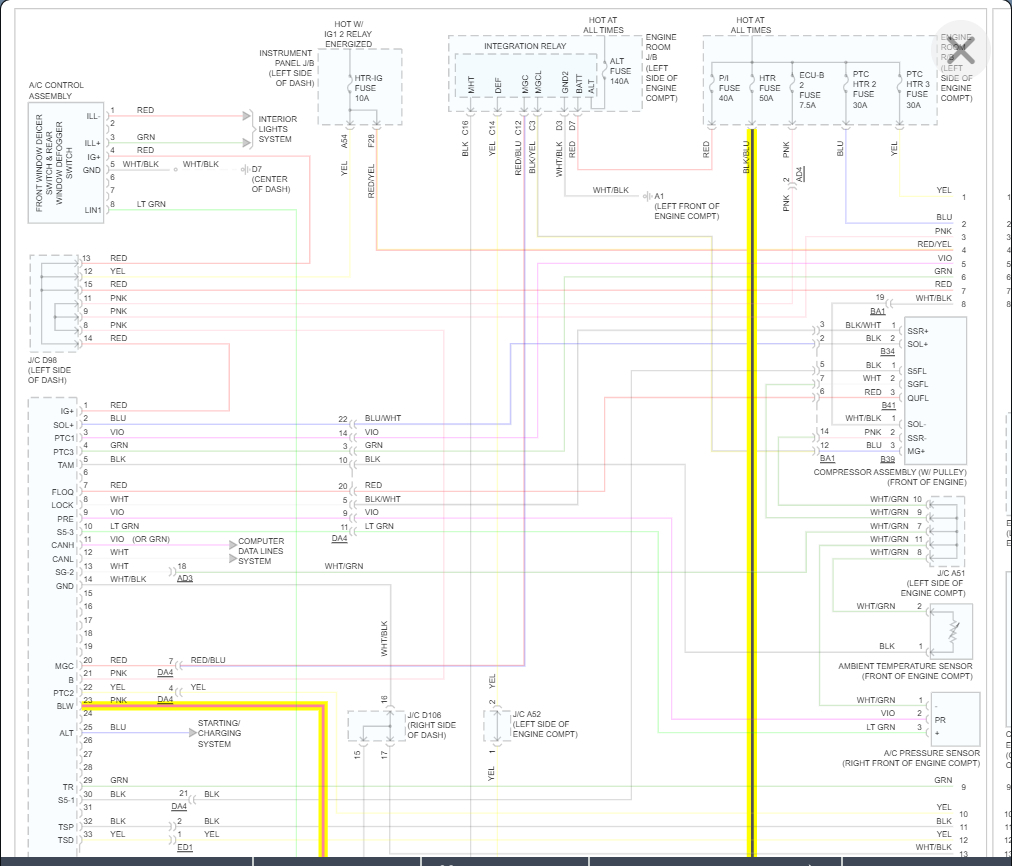
Task: Select the ECU-B 2 FUSE 7.5A label
Action: click(811, 90)
